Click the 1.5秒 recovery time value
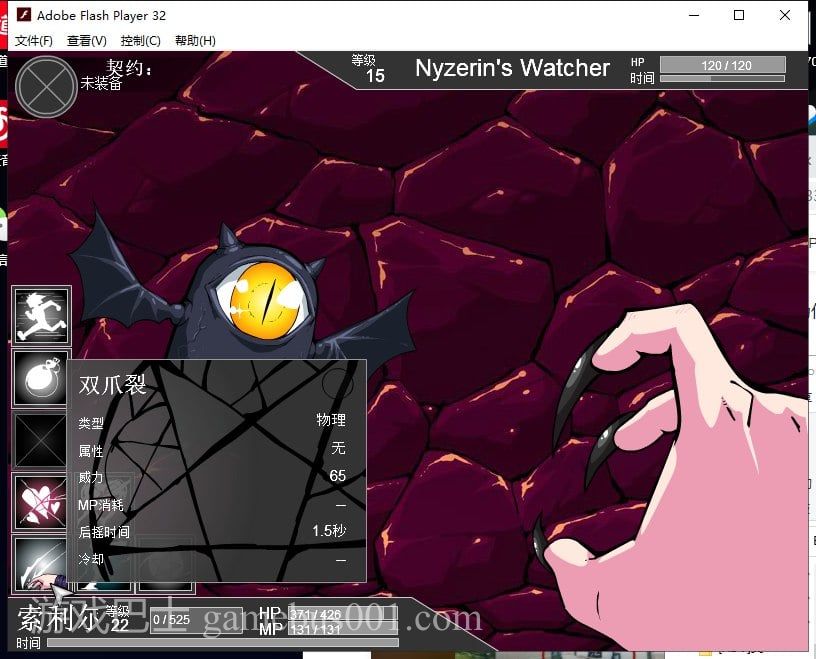 pos(329,530)
